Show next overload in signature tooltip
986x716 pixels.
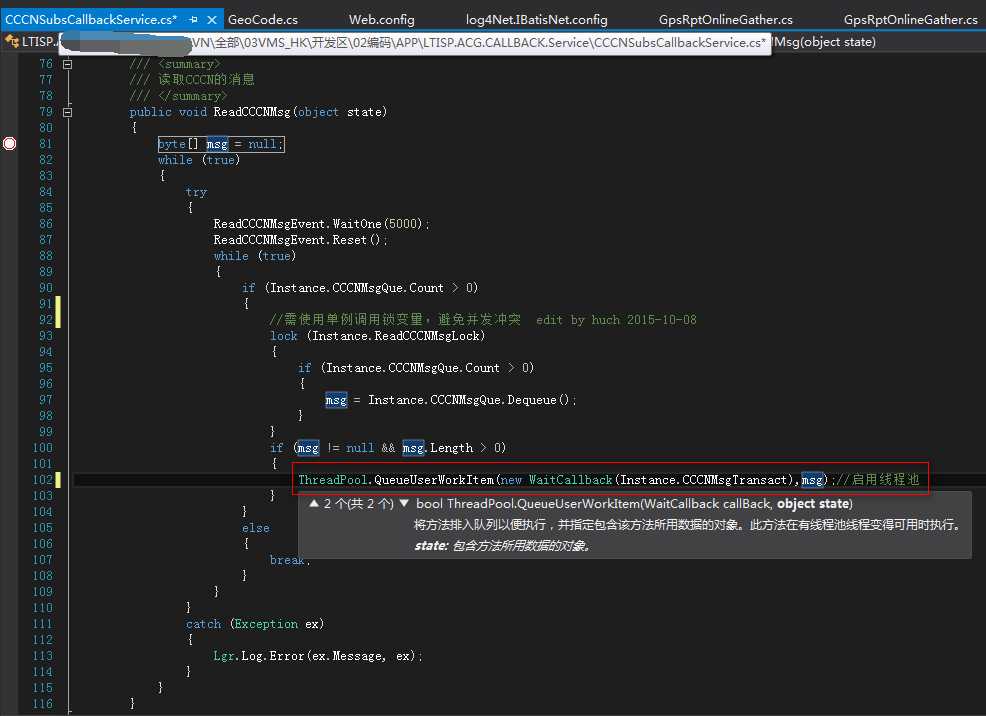tap(404, 504)
